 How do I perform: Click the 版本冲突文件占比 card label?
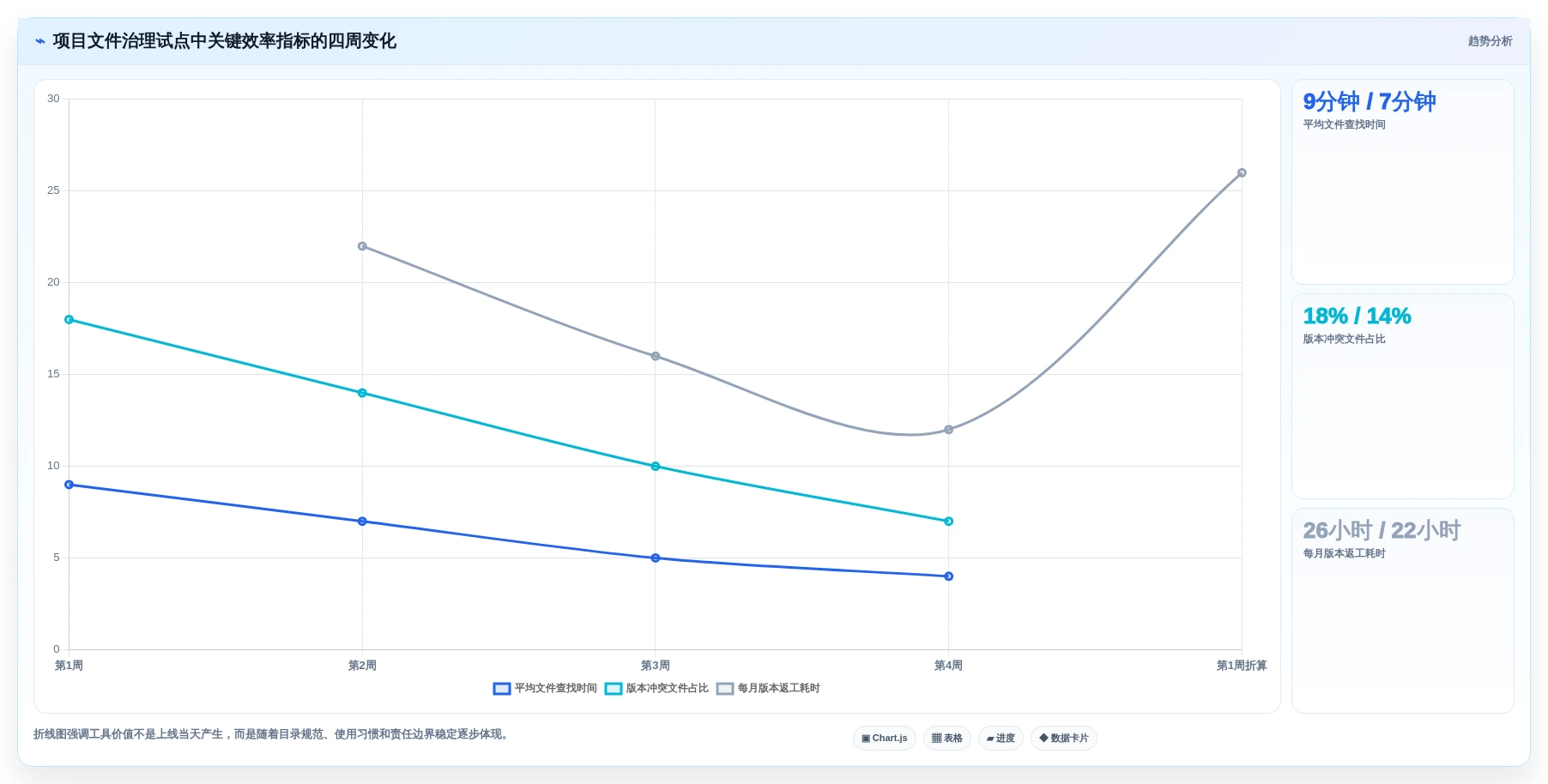point(1344,339)
